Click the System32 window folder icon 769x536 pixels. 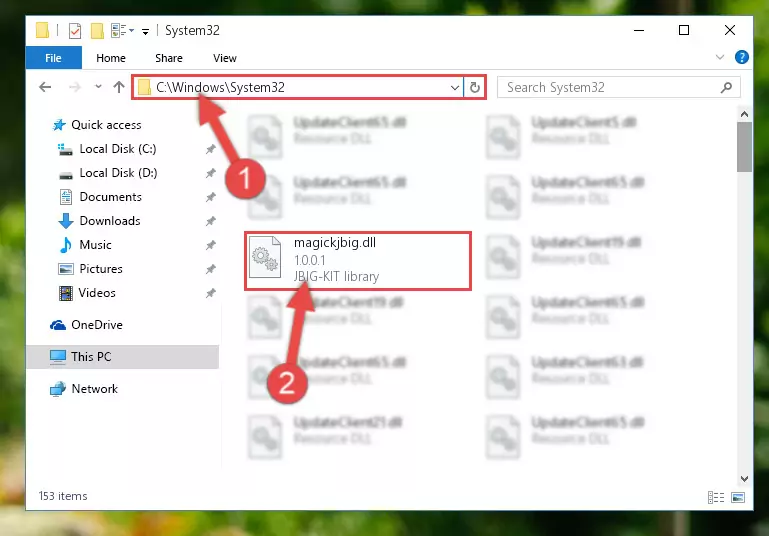pyautogui.click(x=43, y=30)
